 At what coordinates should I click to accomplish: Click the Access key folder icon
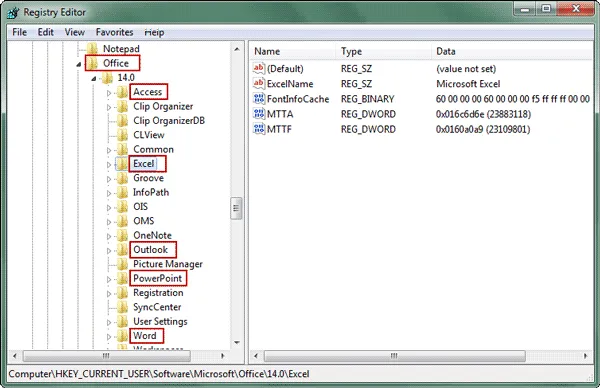122,92
